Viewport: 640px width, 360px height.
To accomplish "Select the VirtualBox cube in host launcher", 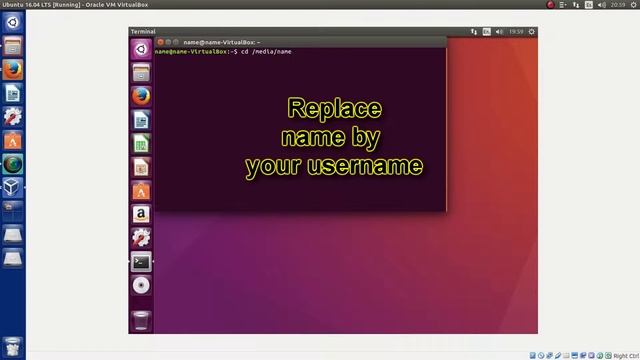I will tap(13, 187).
